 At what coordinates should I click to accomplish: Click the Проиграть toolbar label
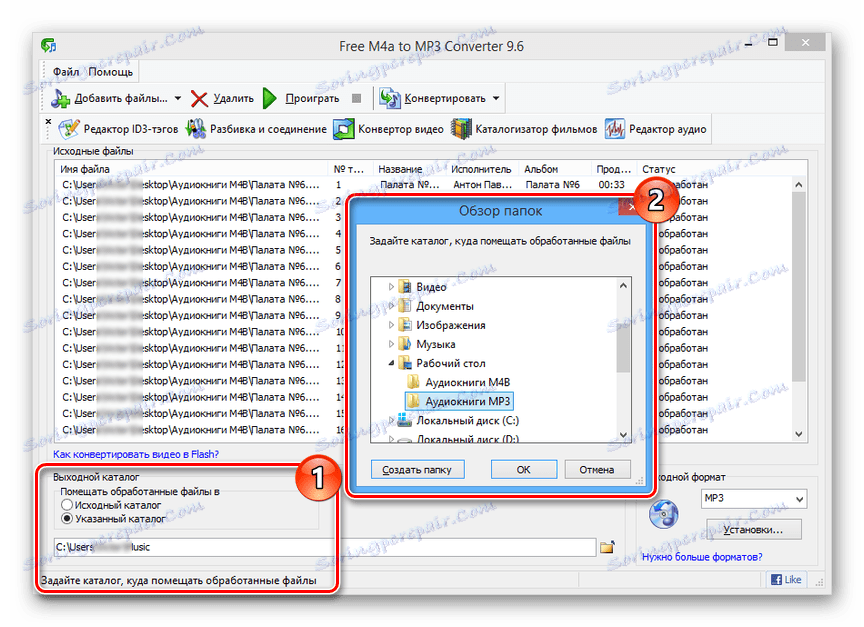pos(312,99)
